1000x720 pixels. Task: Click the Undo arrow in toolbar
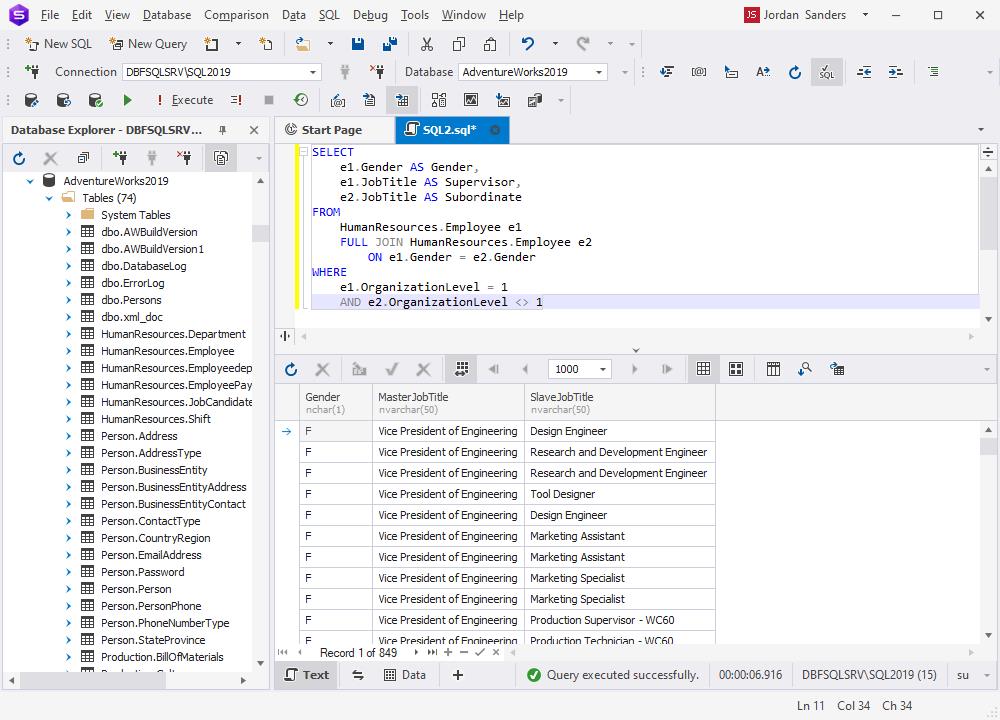click(x=527, y=44)
